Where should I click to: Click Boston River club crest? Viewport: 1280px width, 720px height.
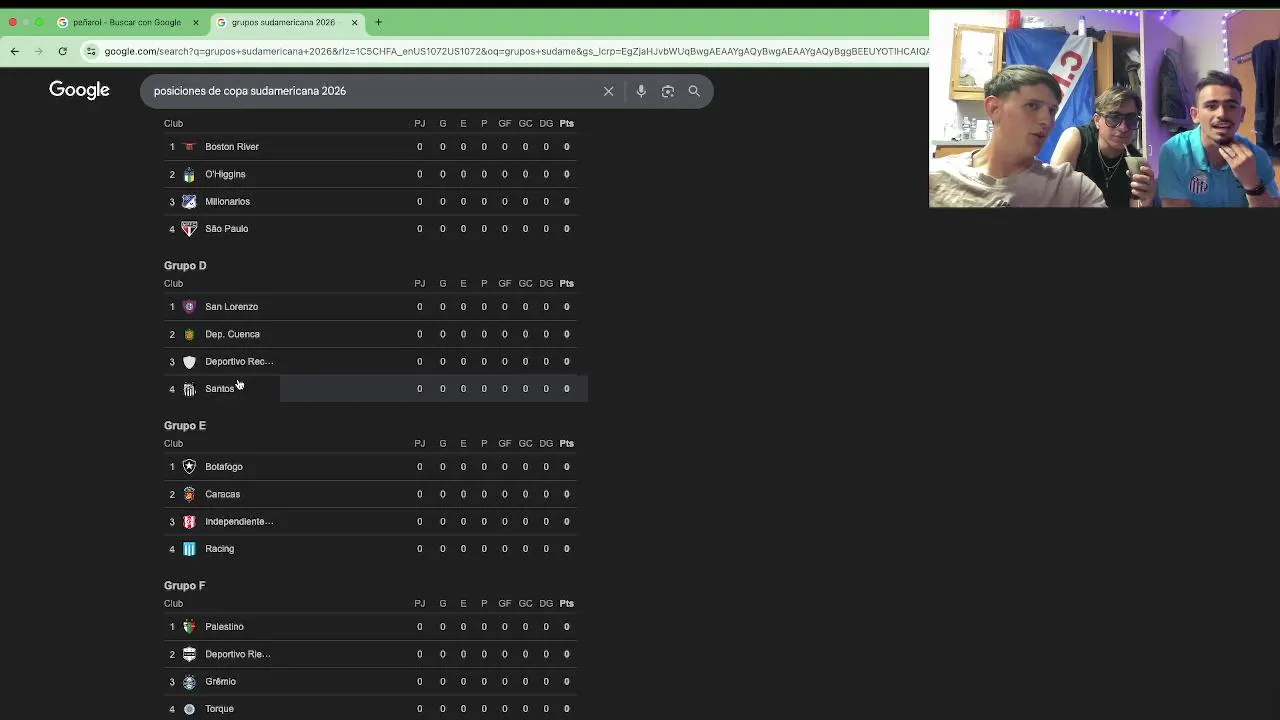click(189, 147)
